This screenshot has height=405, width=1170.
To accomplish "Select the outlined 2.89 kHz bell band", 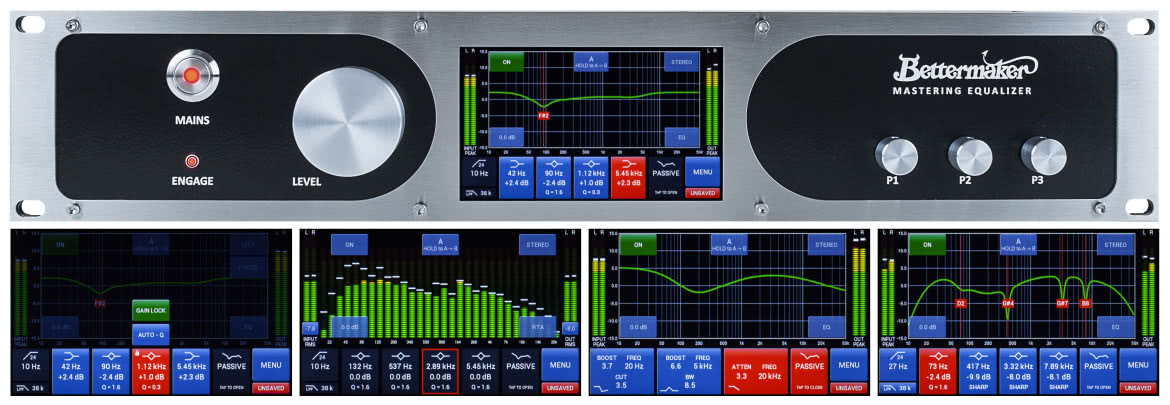I will click(x=440, y=371).
